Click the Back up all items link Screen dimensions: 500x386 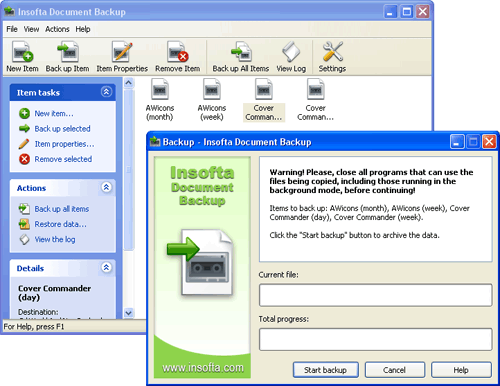click(62, 209)
